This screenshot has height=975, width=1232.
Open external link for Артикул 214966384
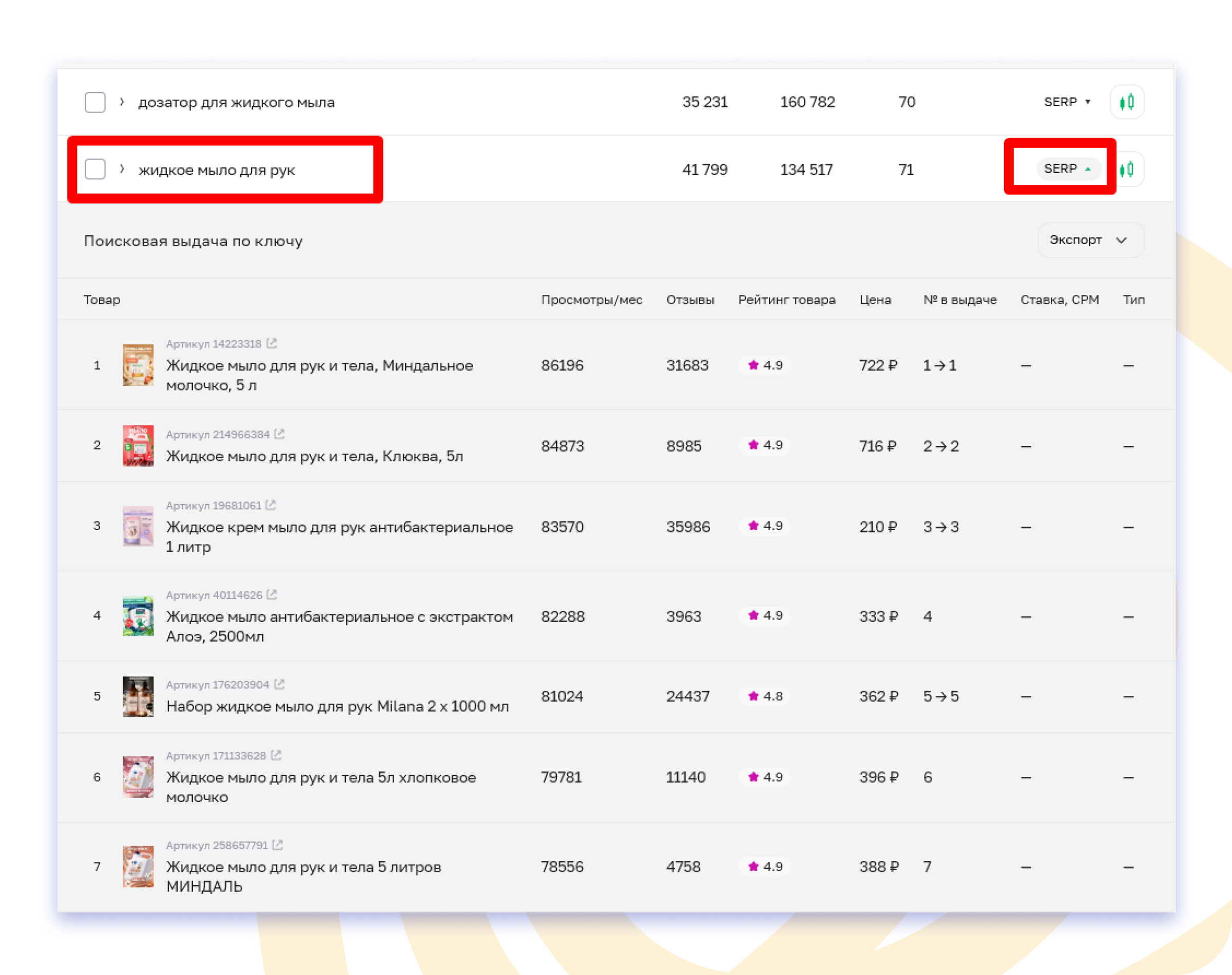(x=279, y=435)
